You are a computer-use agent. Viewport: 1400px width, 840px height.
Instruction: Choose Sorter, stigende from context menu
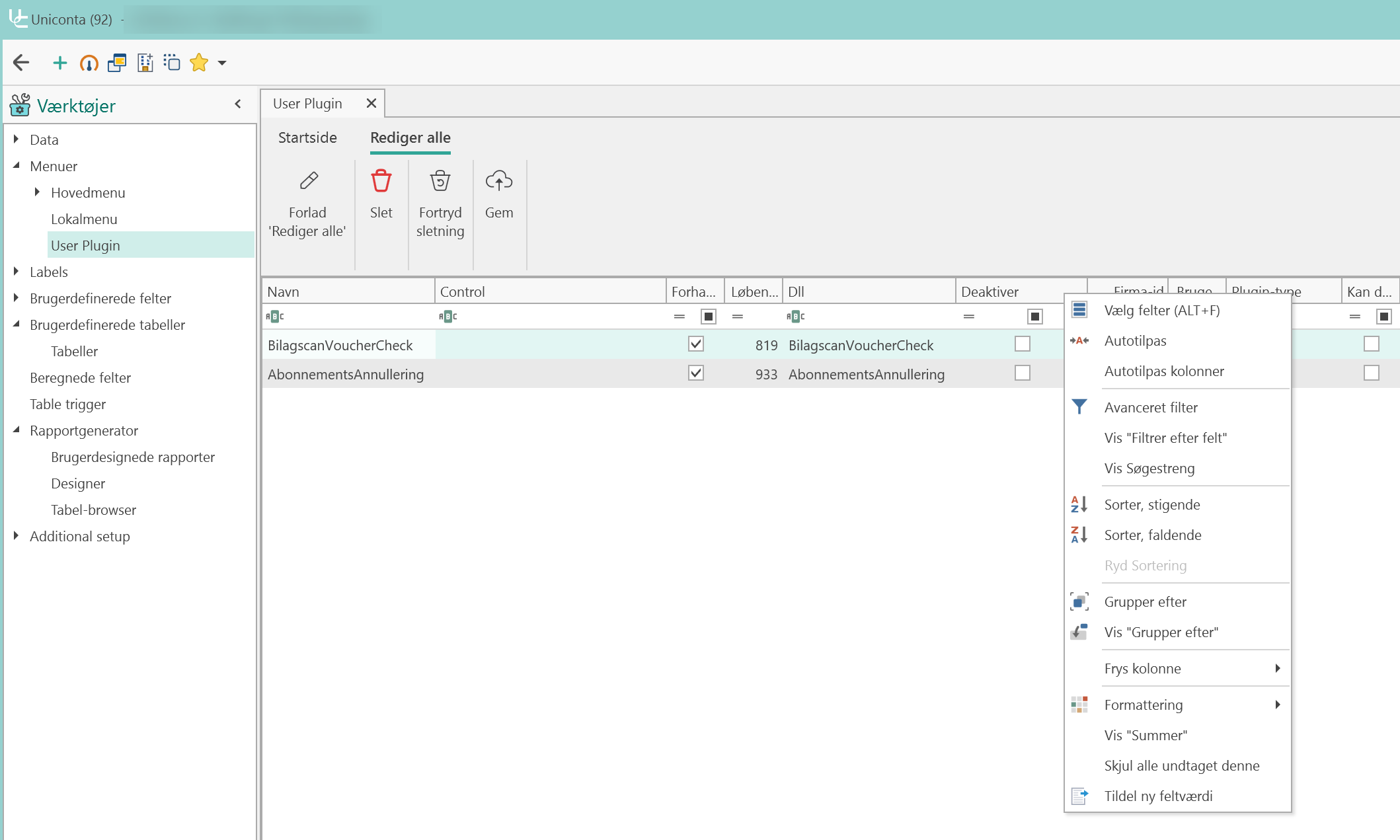point(1178,504)
